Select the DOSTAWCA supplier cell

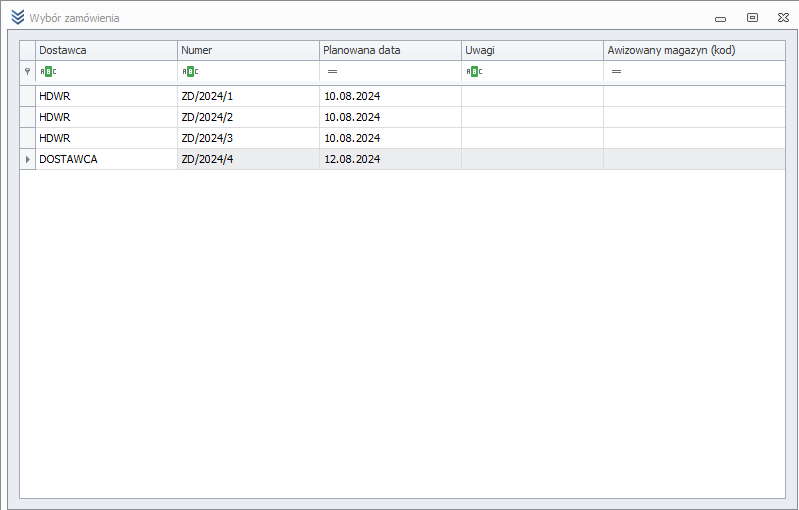click(106, 159)
